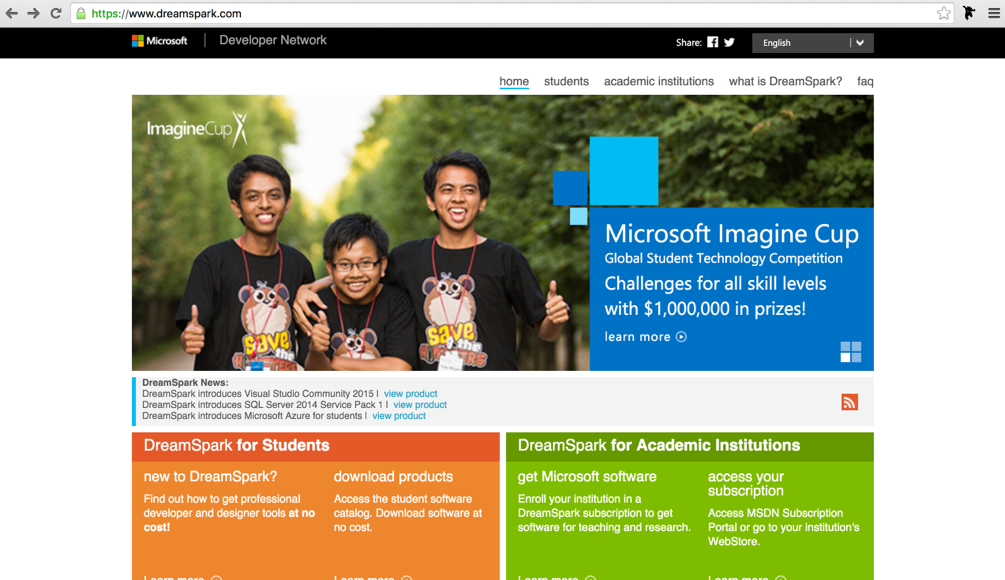Click the green padlock security icon
Viewport: 1005px width, 580px height.
click(81, 14)
